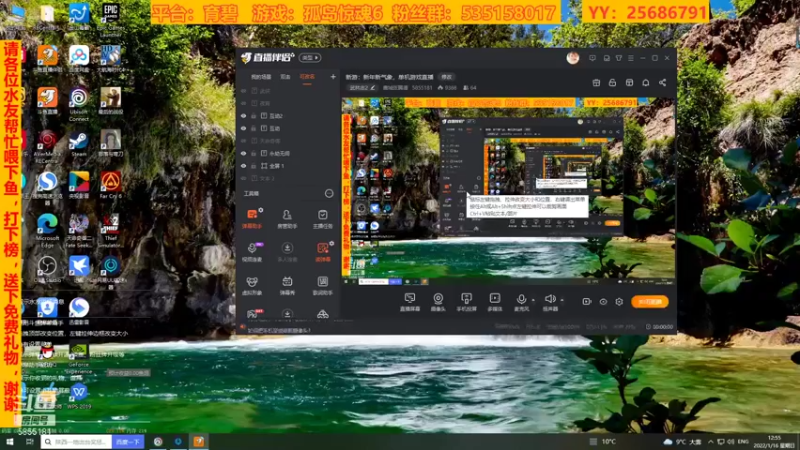Image resolution: width=800 pixels, height=450 pixels.
Task: Add a new scene with plus icon
Action: [333, 77]
